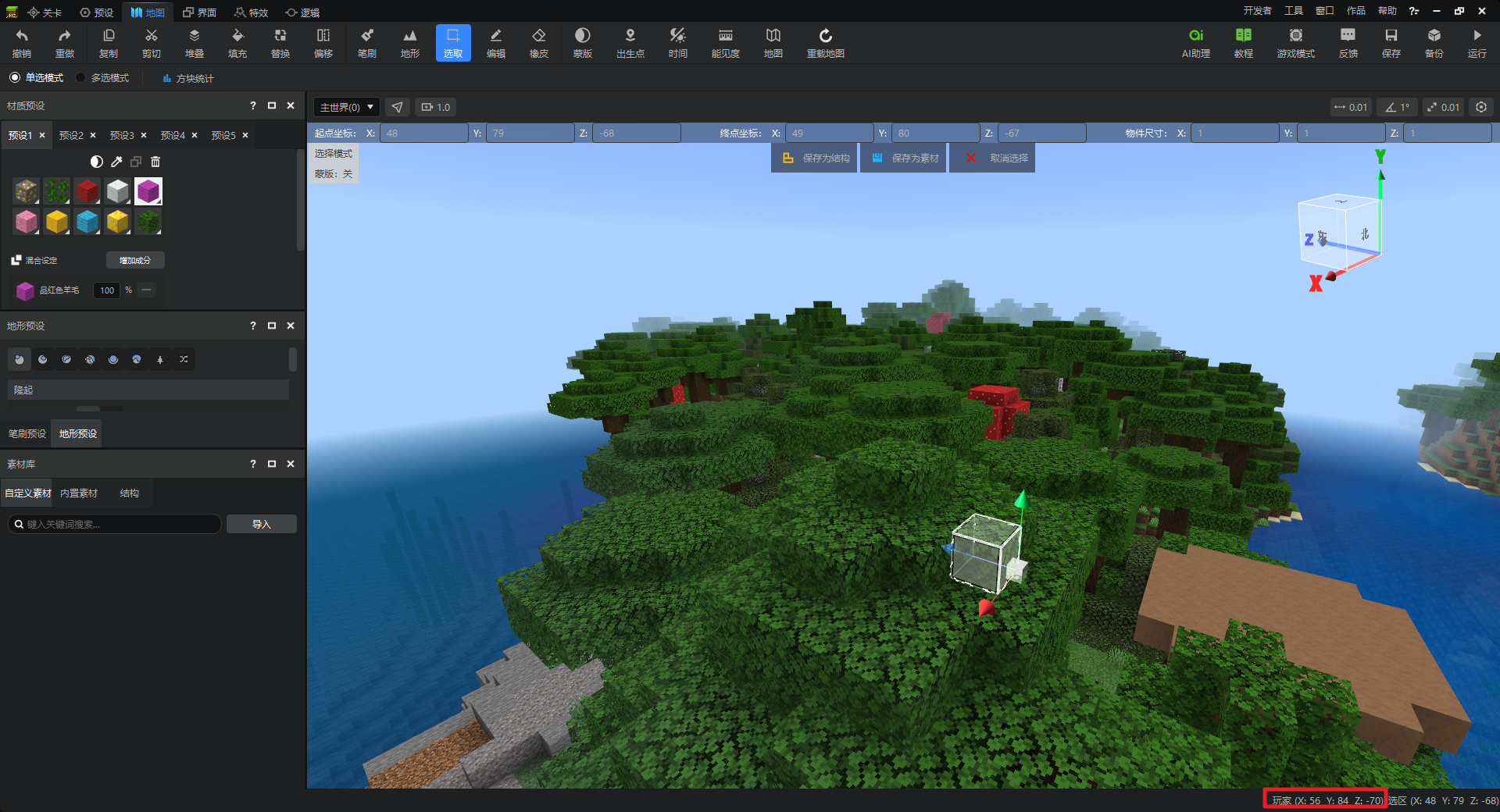Click the 重做 redo tool
The height and width of the screenshot is (812, 1500).
pyautogui.click(x=65, y=43)
